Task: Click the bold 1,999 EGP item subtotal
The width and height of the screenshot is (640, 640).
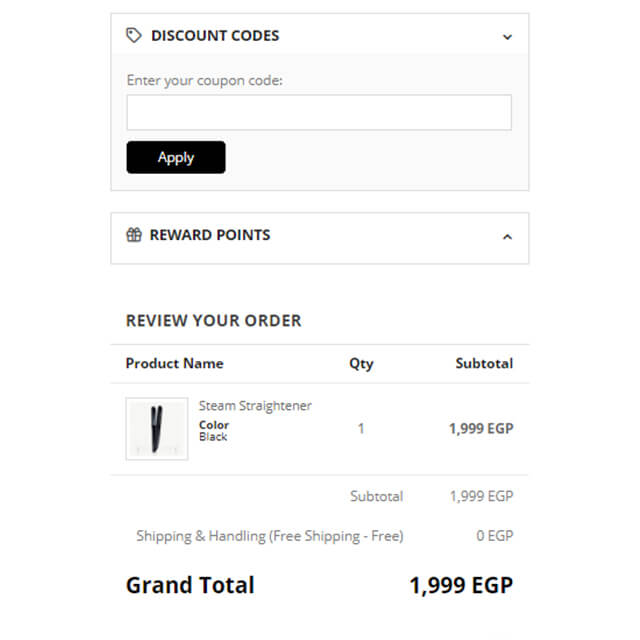Action: pyautogui.click(x=481, y=428)
